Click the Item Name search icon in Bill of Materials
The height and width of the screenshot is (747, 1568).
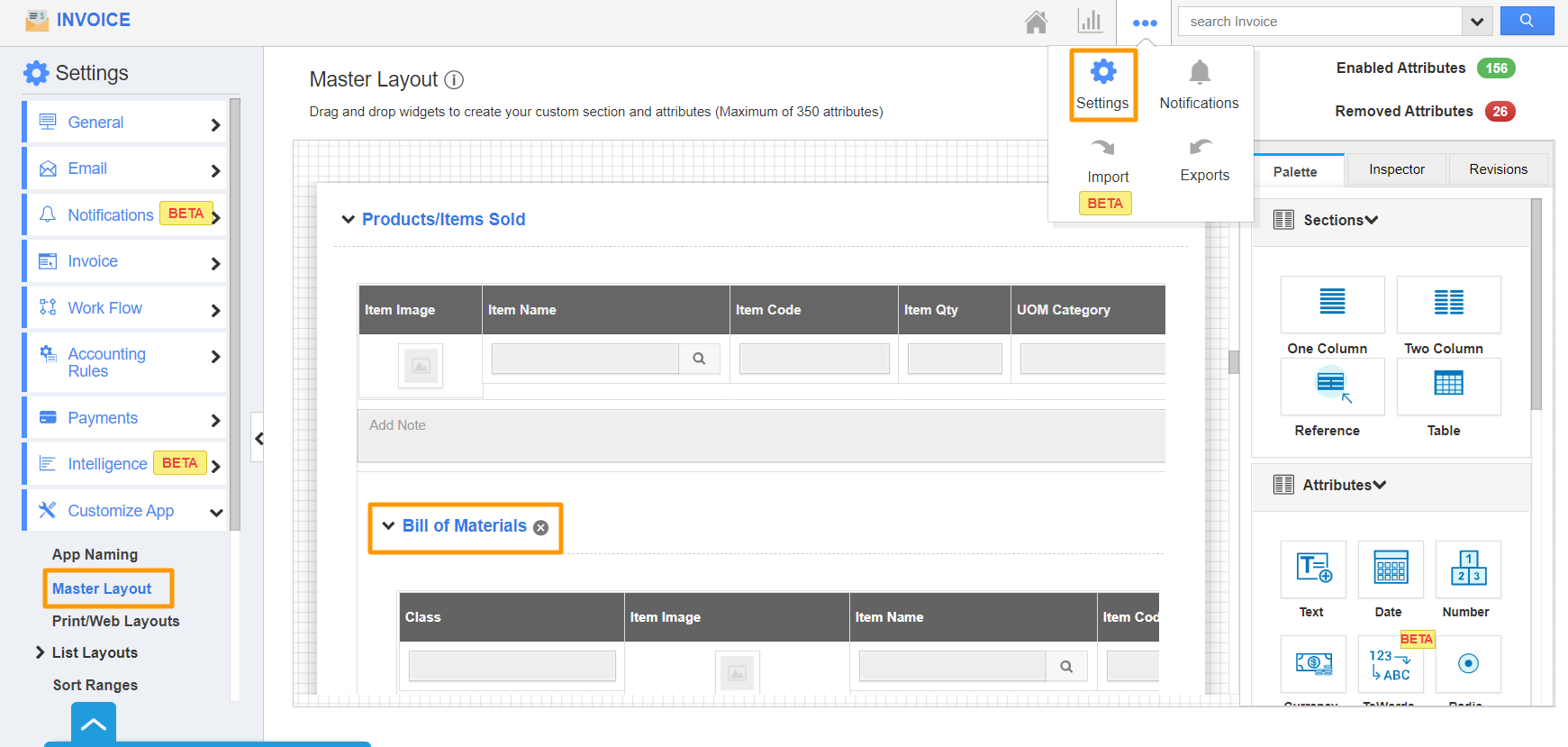coord(1066,667)
